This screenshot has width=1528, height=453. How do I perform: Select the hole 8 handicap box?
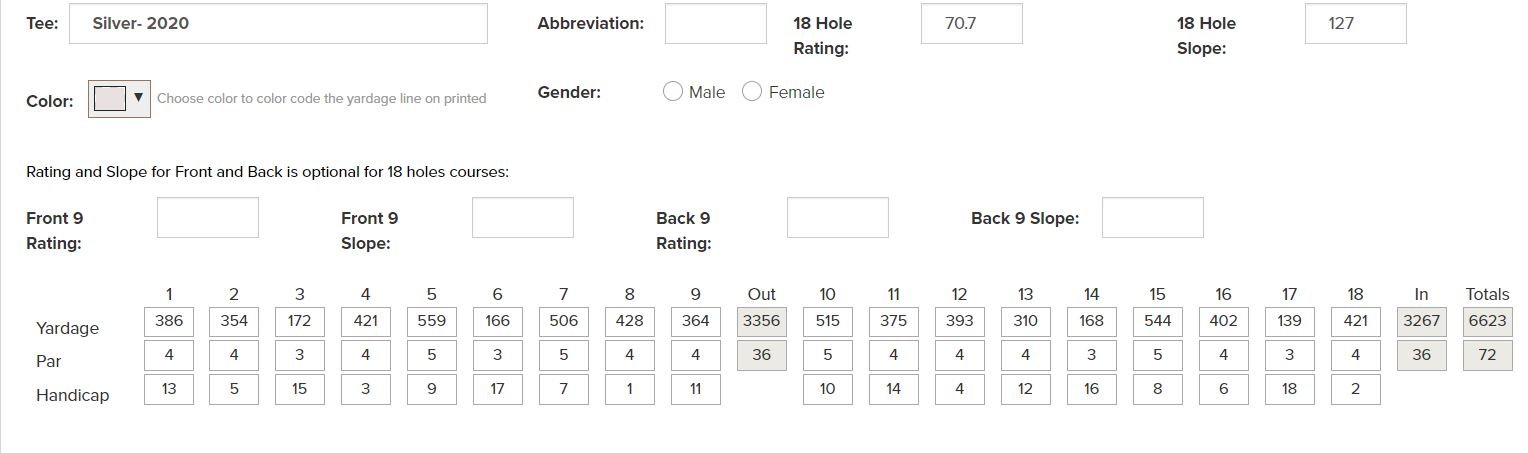(629, 389)
